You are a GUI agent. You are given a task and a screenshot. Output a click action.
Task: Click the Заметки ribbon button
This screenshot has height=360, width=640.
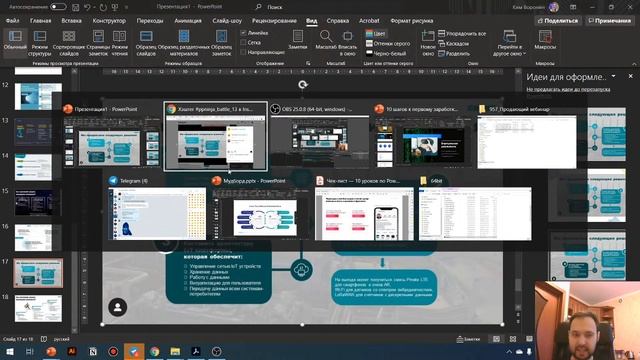coord(298,40)
